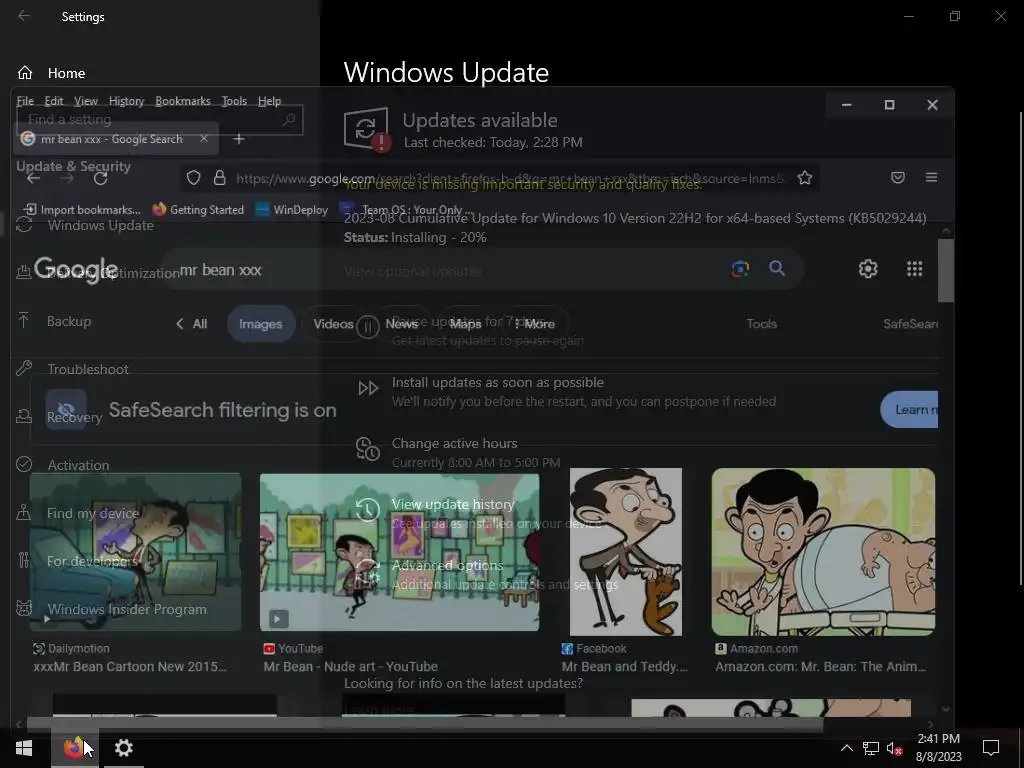Image resolution: width=1024 pixels, height=768 pixels.
Task: Switch to Maps search tab
Action: [x=466, y=324]
